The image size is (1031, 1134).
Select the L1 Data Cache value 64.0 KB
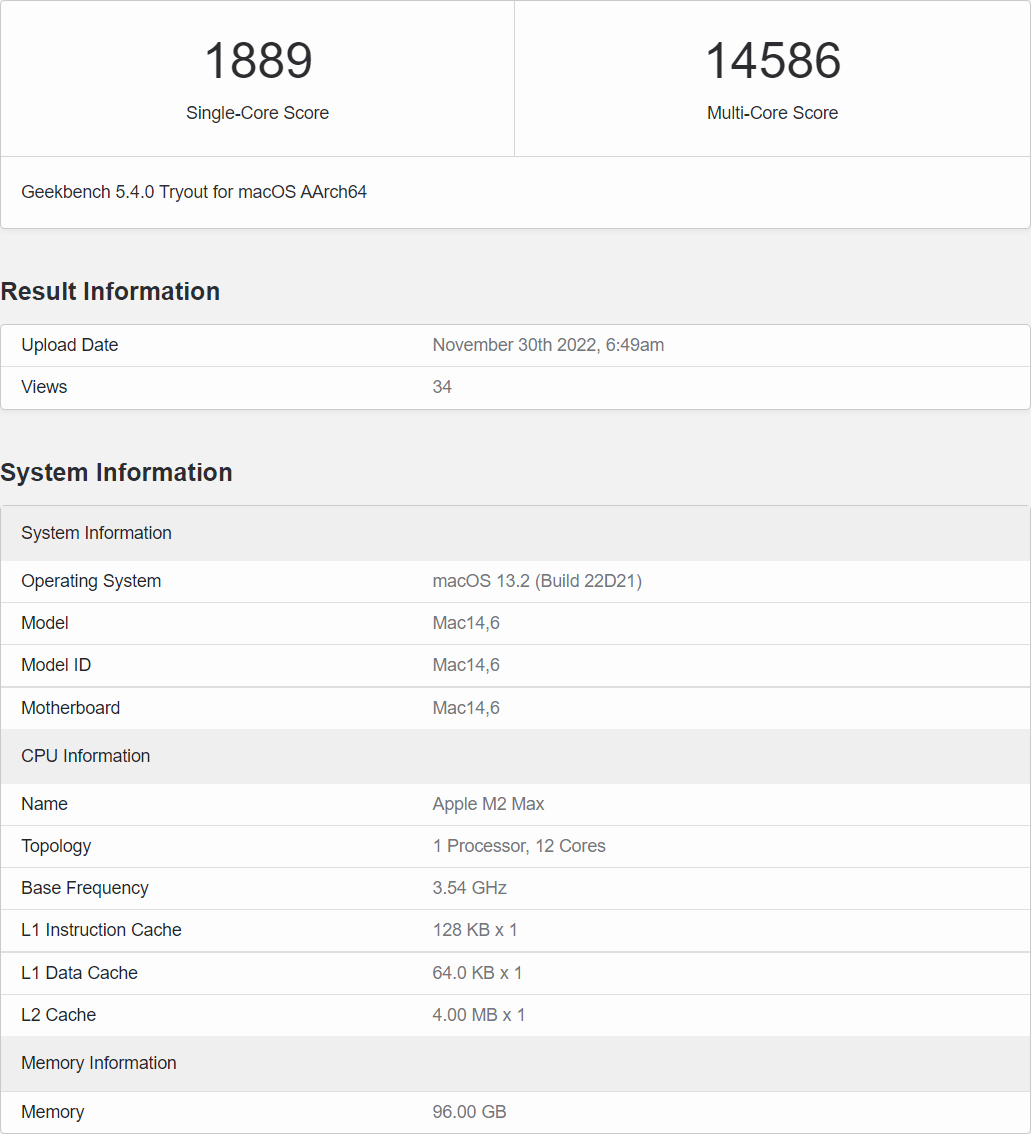(x=476, y=972)
